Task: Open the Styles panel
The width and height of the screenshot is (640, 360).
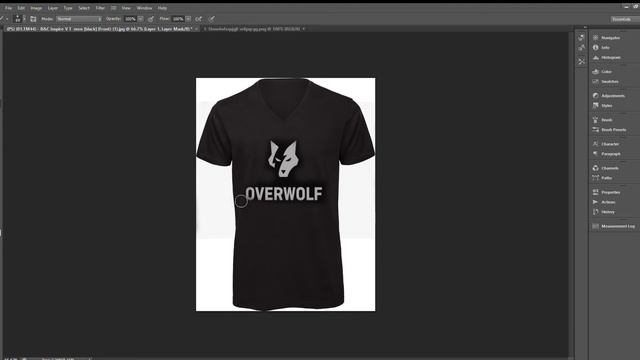Action: pyautogui.click(x=602, y=106)
